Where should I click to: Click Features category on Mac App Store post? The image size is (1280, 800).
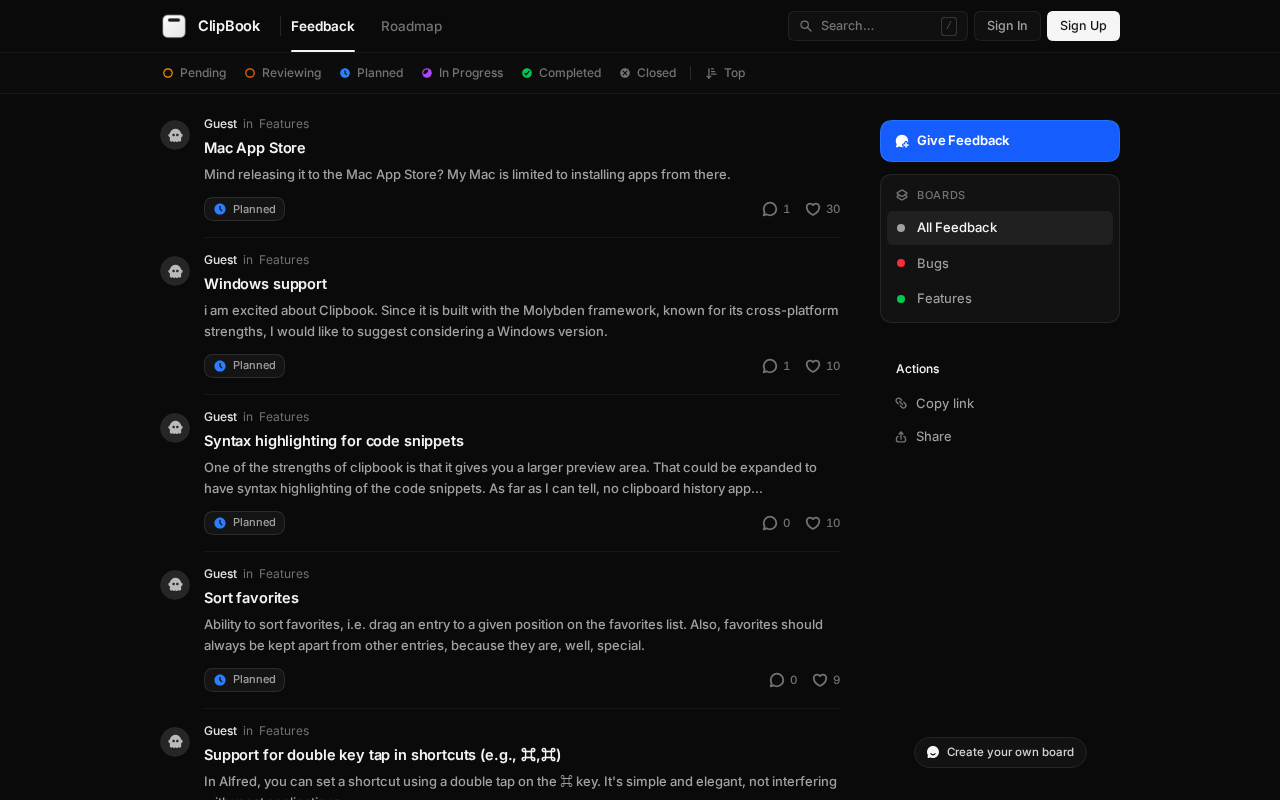284,124
